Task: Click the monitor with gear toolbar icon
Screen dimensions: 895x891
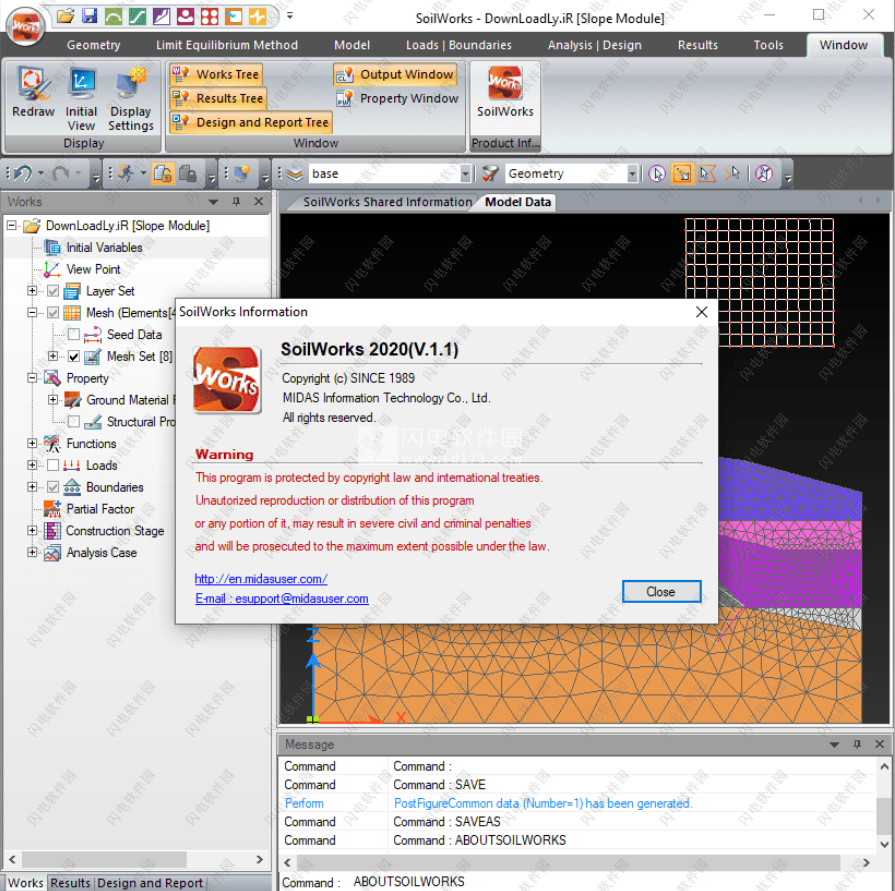Action: (242, 173)
